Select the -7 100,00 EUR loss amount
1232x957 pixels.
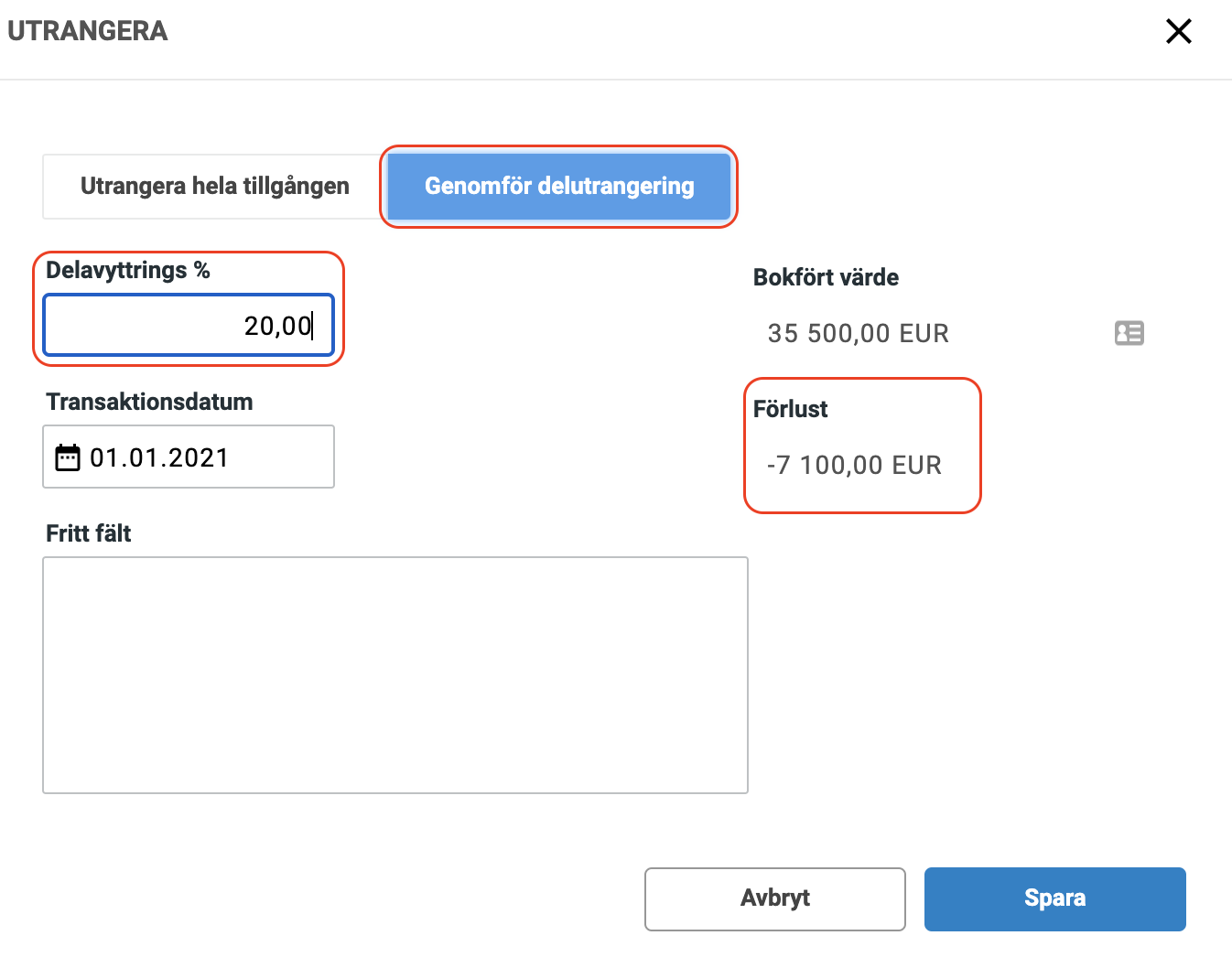854,465
